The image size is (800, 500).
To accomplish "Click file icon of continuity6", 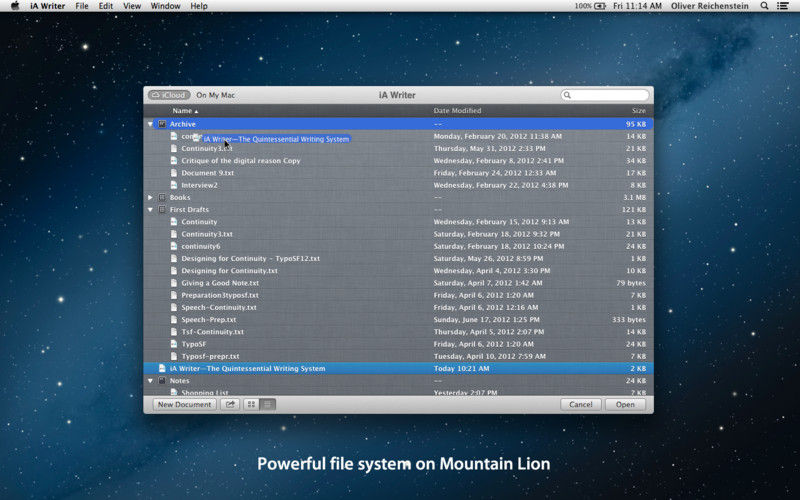I will [x=173, y=246].
